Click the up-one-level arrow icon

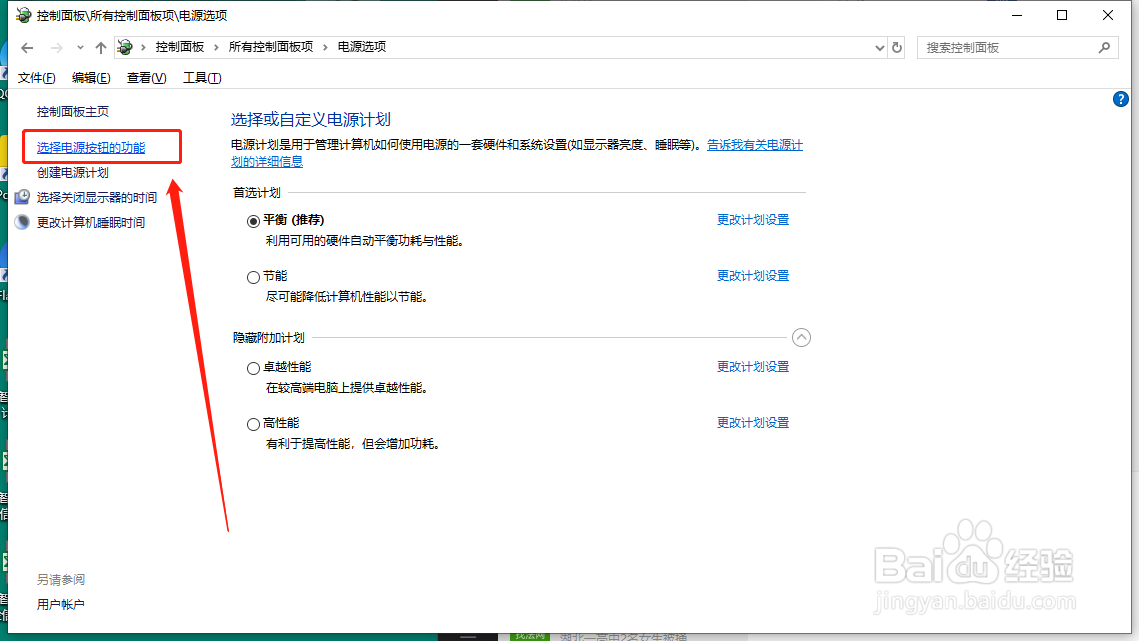tap(100, 46)
